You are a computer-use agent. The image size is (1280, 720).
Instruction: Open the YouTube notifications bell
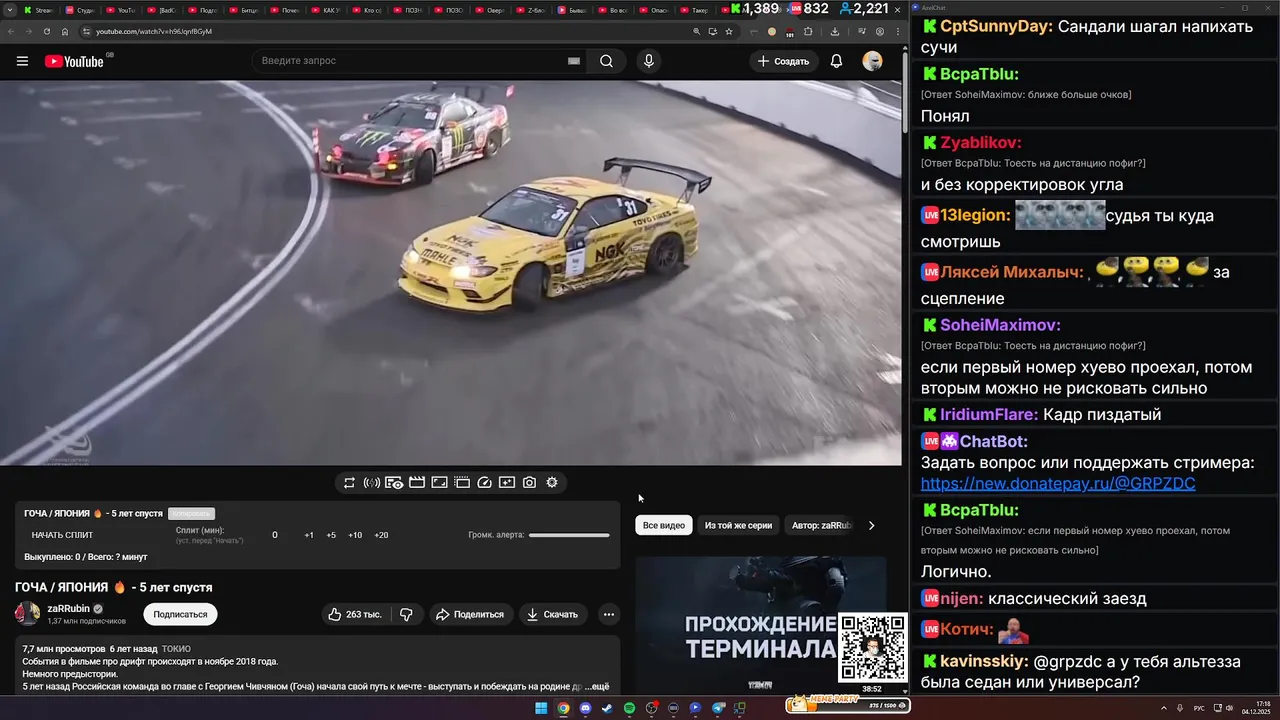836,61
